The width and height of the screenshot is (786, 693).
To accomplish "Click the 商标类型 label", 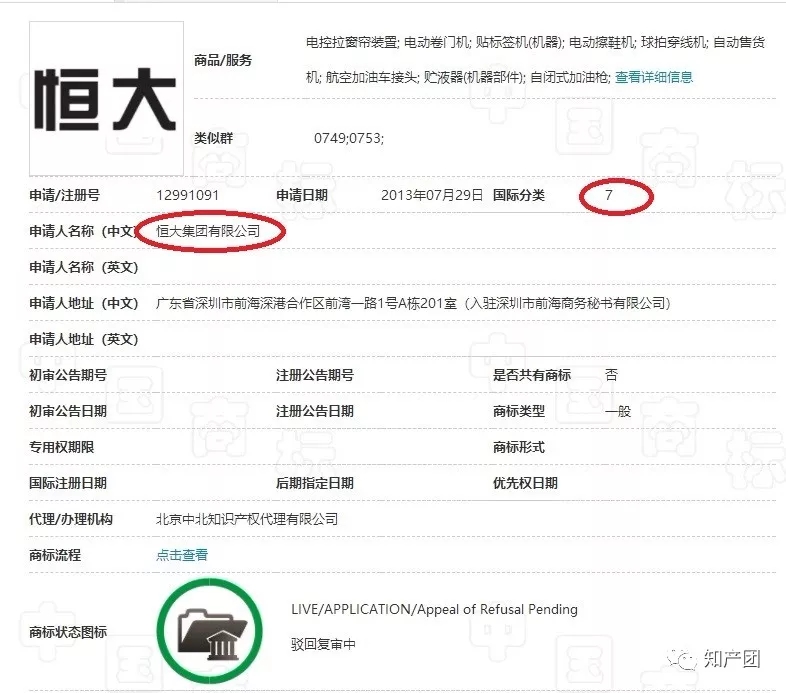I will (519, 411).
